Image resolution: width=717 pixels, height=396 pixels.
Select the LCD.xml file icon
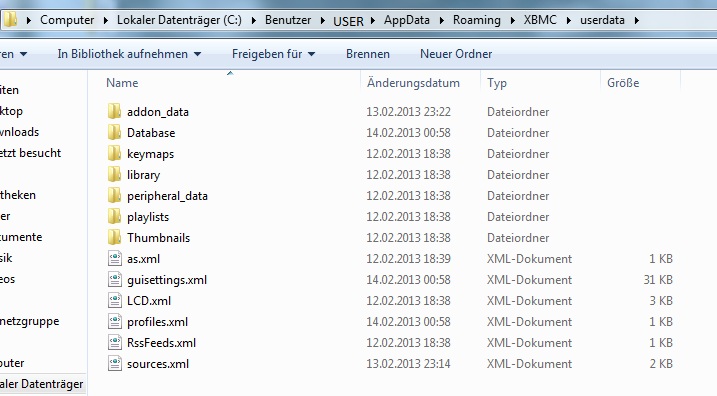(115, 300)
